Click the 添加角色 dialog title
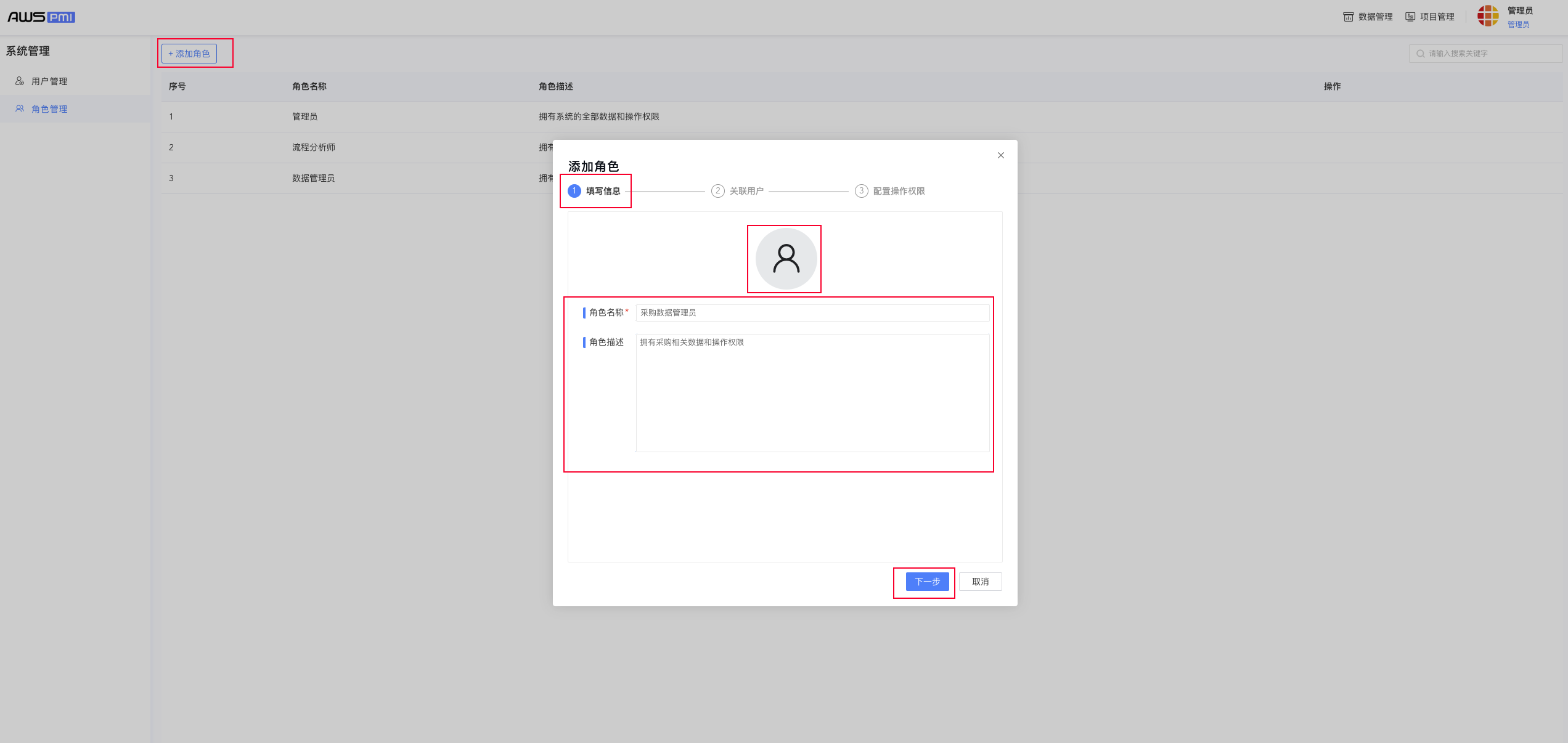The image size is (1568, 743). pos(594,166)
